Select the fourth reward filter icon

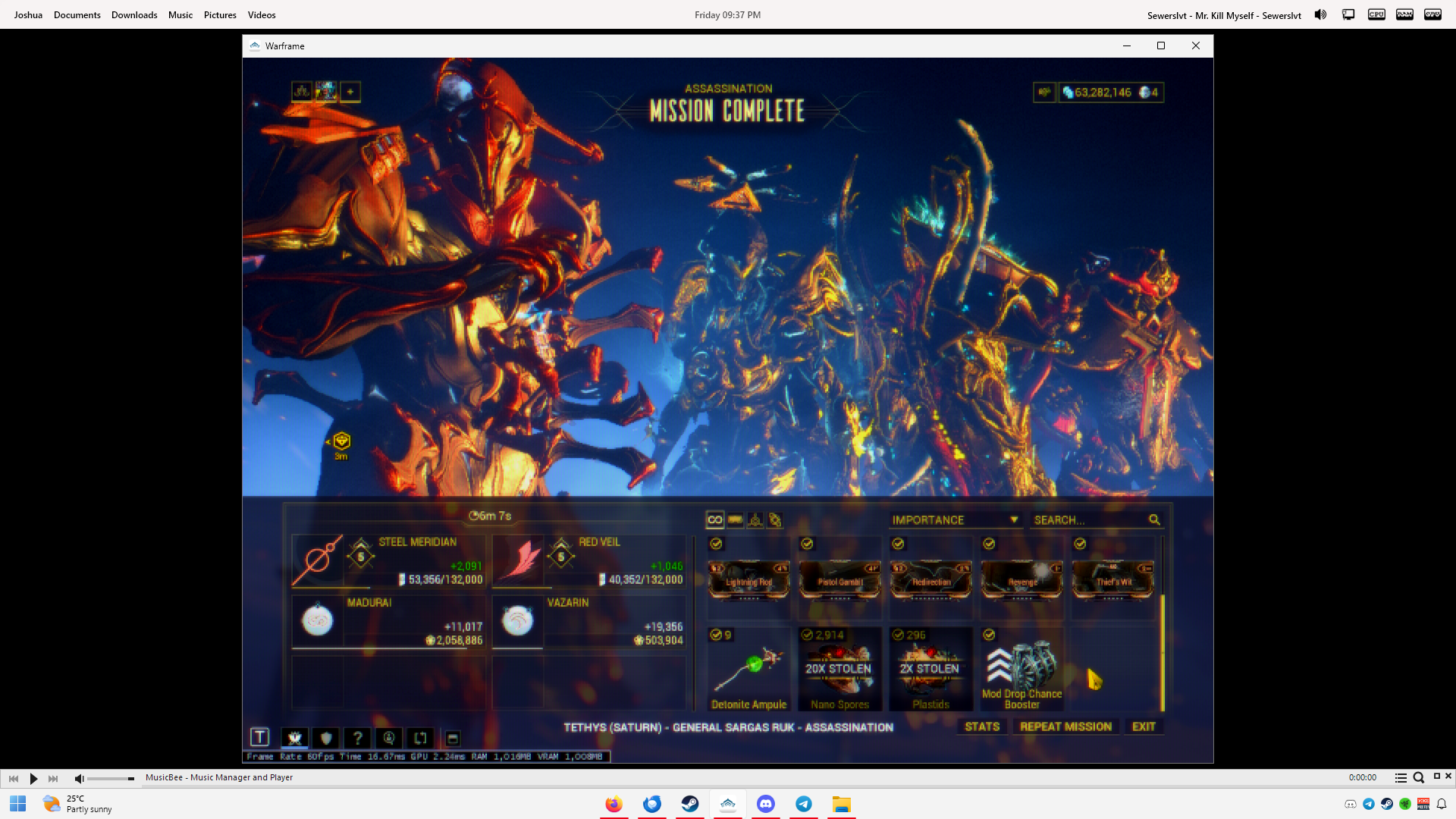tap(775, 520)
